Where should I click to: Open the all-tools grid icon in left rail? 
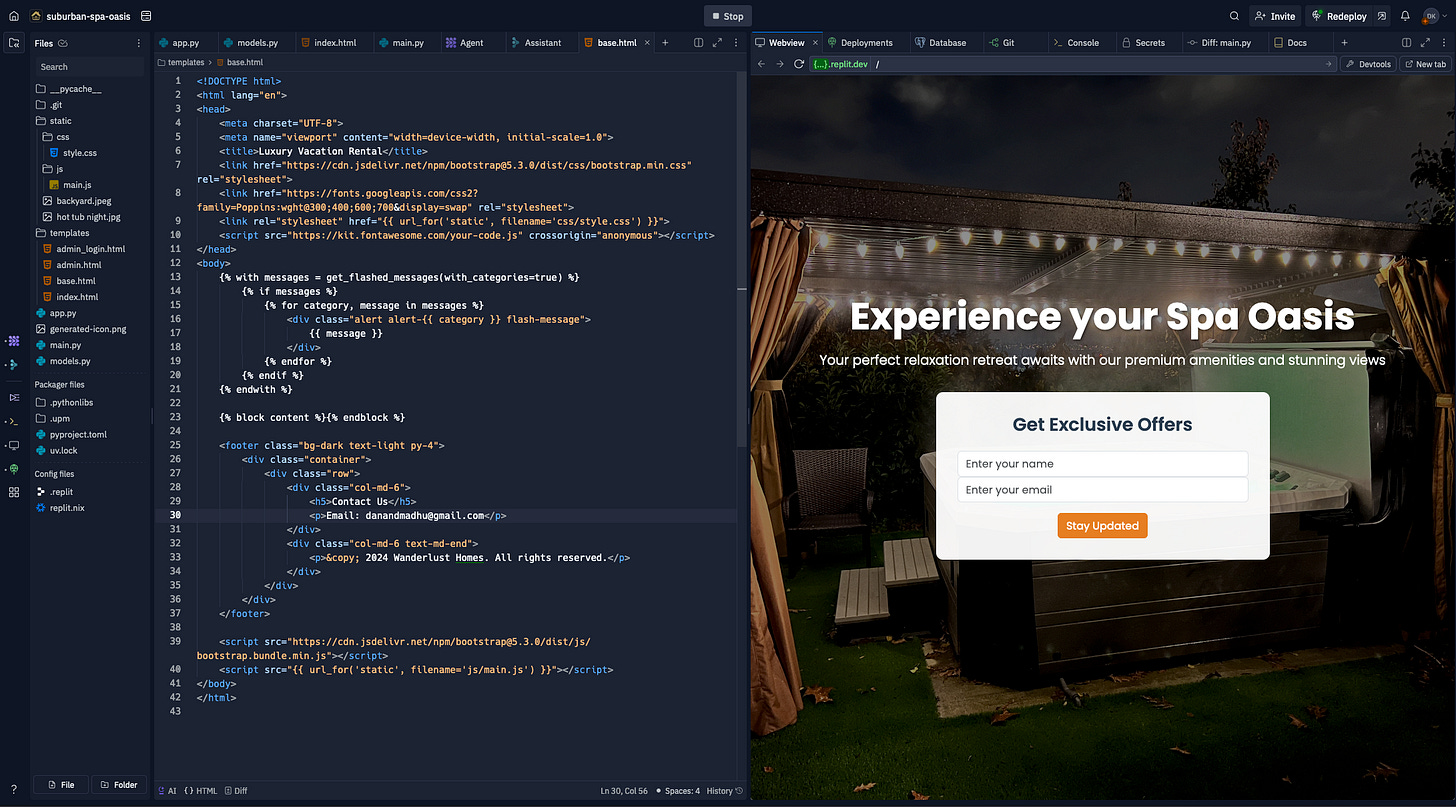(x=14, y=492)
